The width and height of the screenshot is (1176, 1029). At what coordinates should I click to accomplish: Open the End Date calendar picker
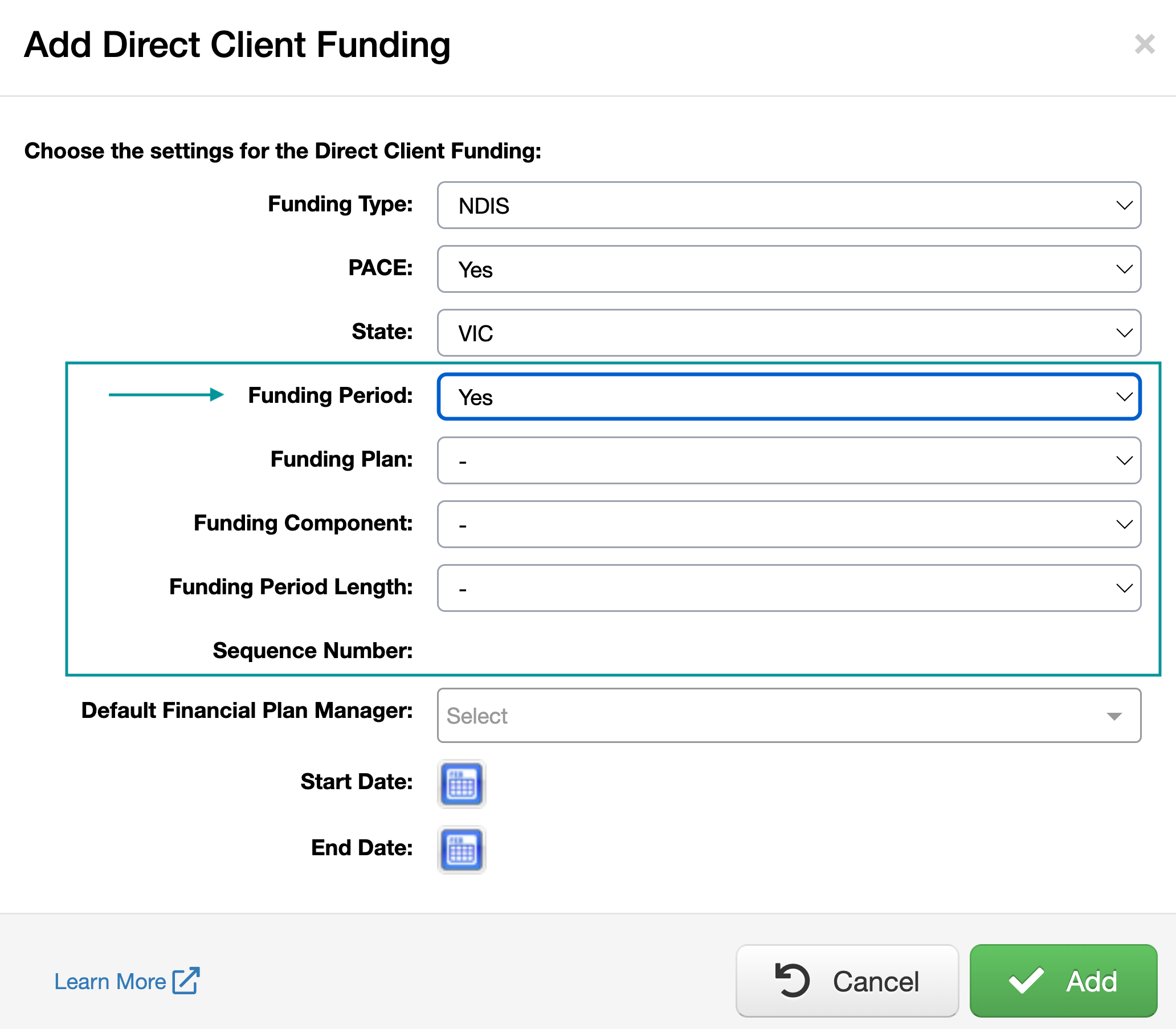click(x=462, y=850)
